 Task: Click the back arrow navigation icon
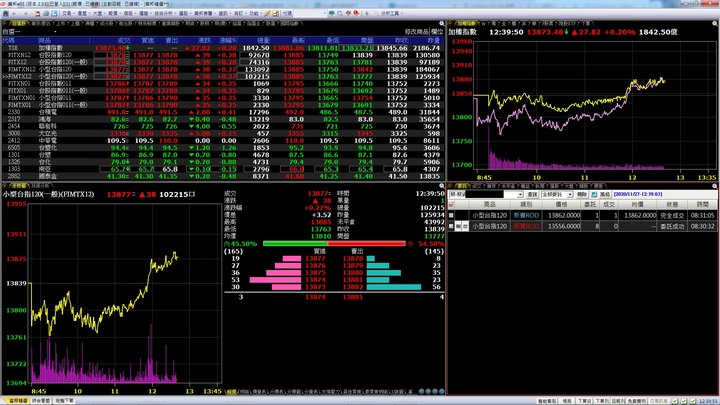click(x=14, y=13)
